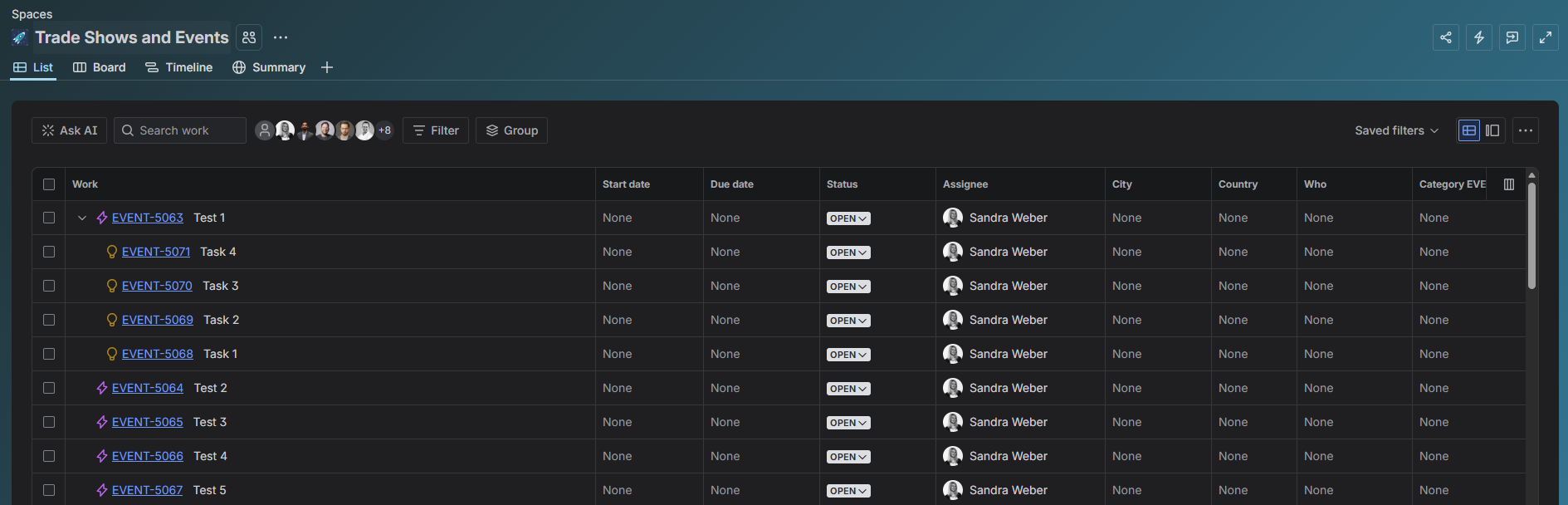1568x505 pixels.
Task: Select the table list layout icon
Action: click(x=1469, y=130)
